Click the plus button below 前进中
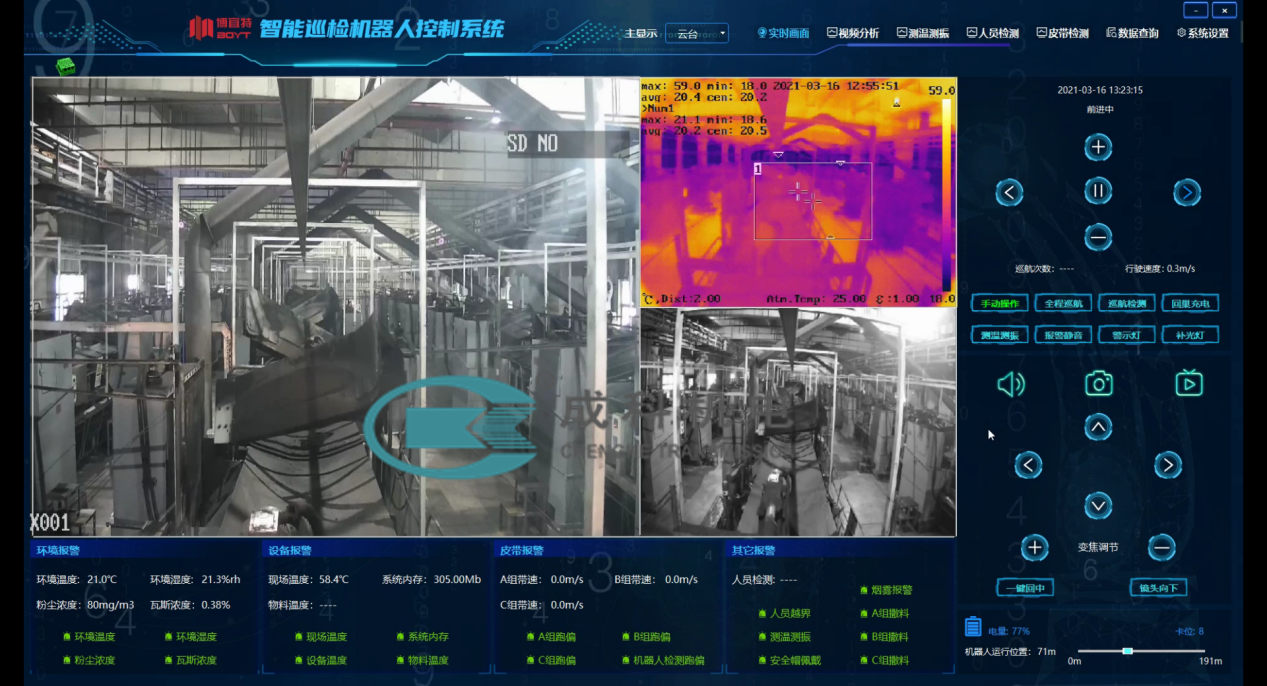Image resolution: width=1267 pixels, height=686 pixels. point(1098,147)
